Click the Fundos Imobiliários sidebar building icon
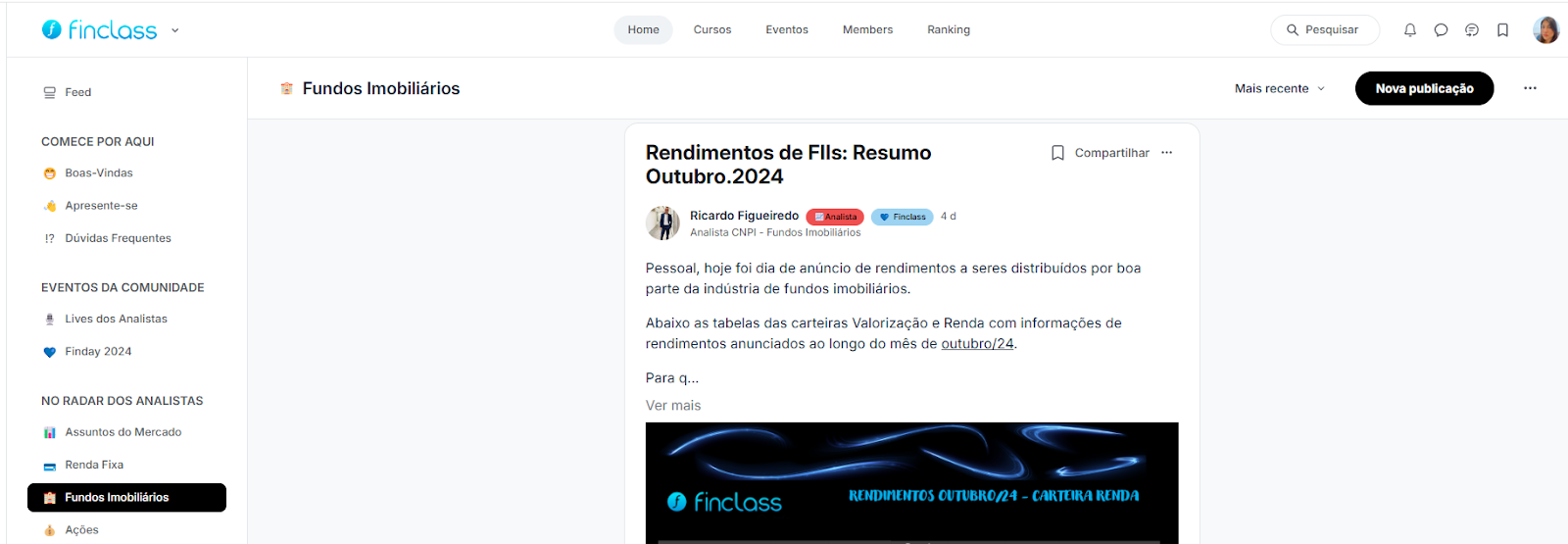The image size is (1568, 544). (x=49, y=498)
